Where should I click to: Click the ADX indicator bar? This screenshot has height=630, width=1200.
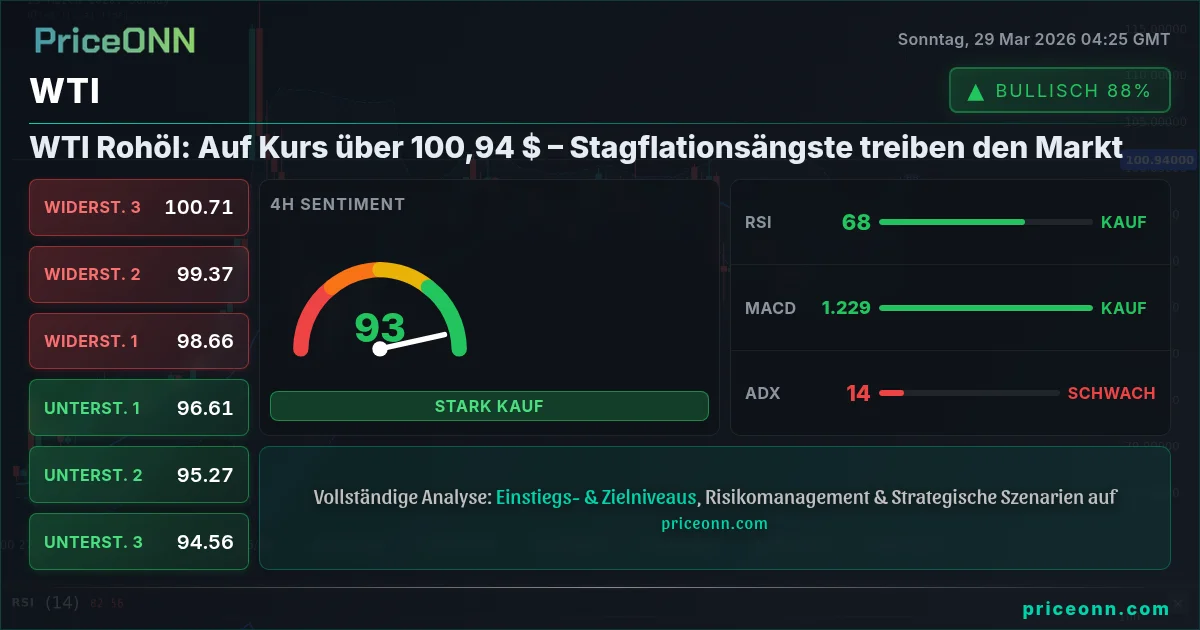point(968,393)
